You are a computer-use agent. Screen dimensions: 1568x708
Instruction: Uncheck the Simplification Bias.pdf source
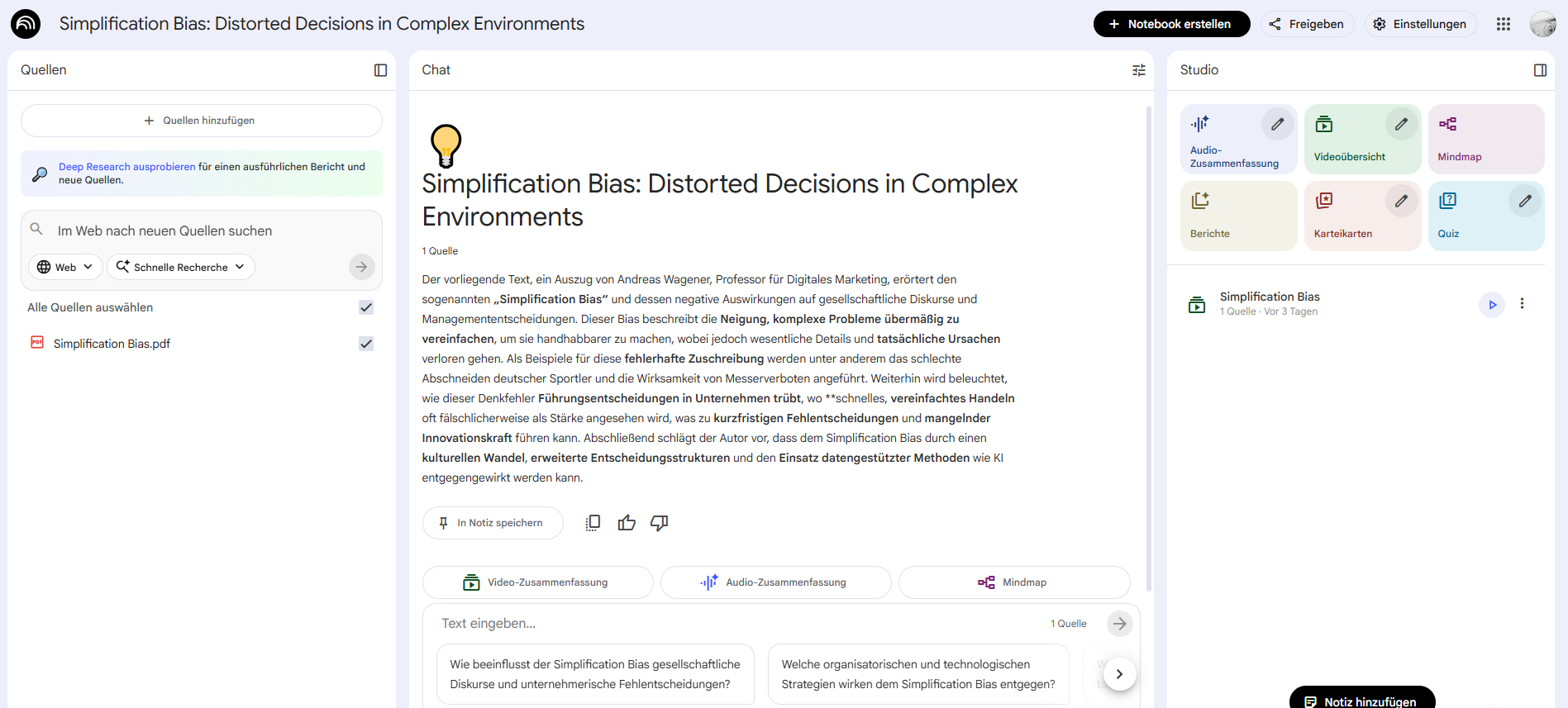click(x=366, y=344)
